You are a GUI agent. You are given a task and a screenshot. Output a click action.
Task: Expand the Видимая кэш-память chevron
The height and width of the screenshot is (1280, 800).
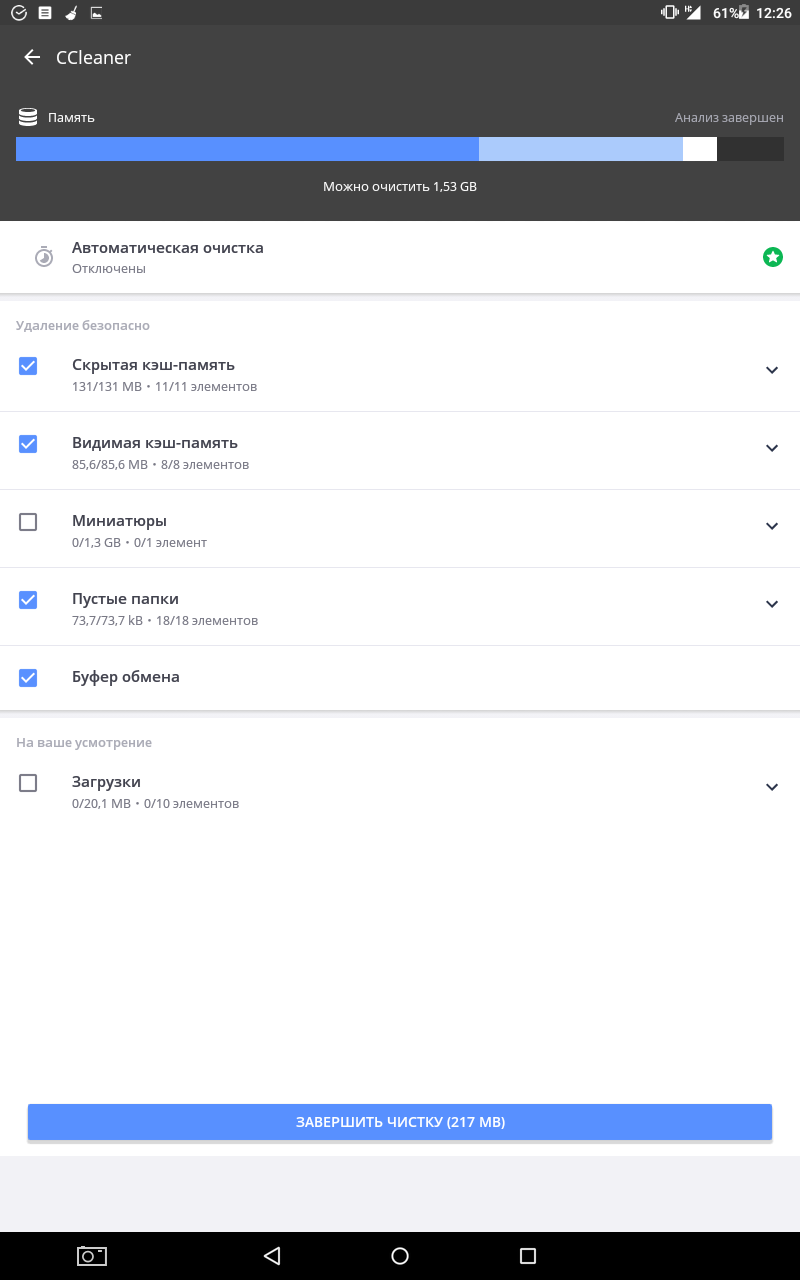coord(772,448)
